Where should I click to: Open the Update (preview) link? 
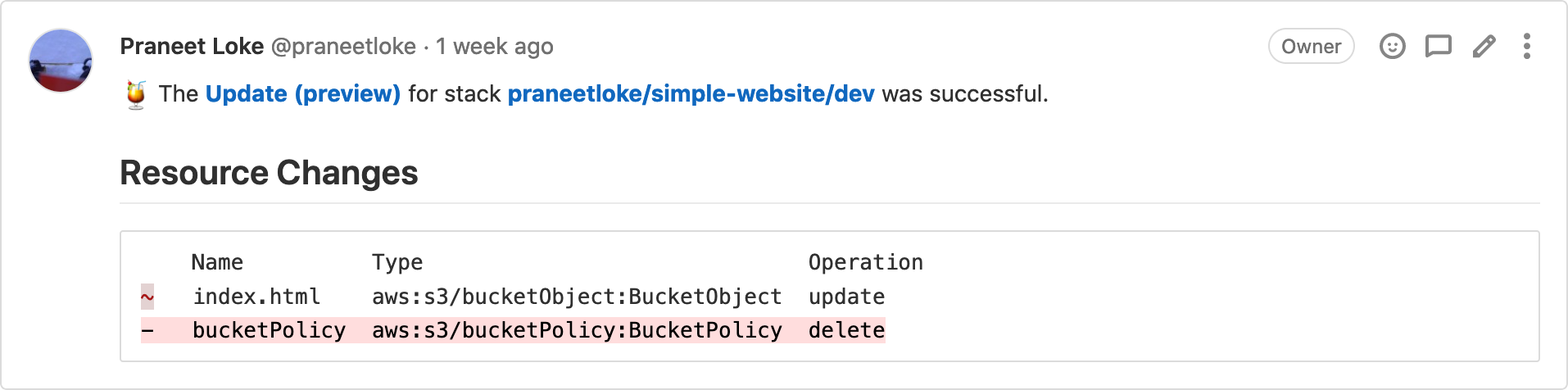(x=303, y=94)
